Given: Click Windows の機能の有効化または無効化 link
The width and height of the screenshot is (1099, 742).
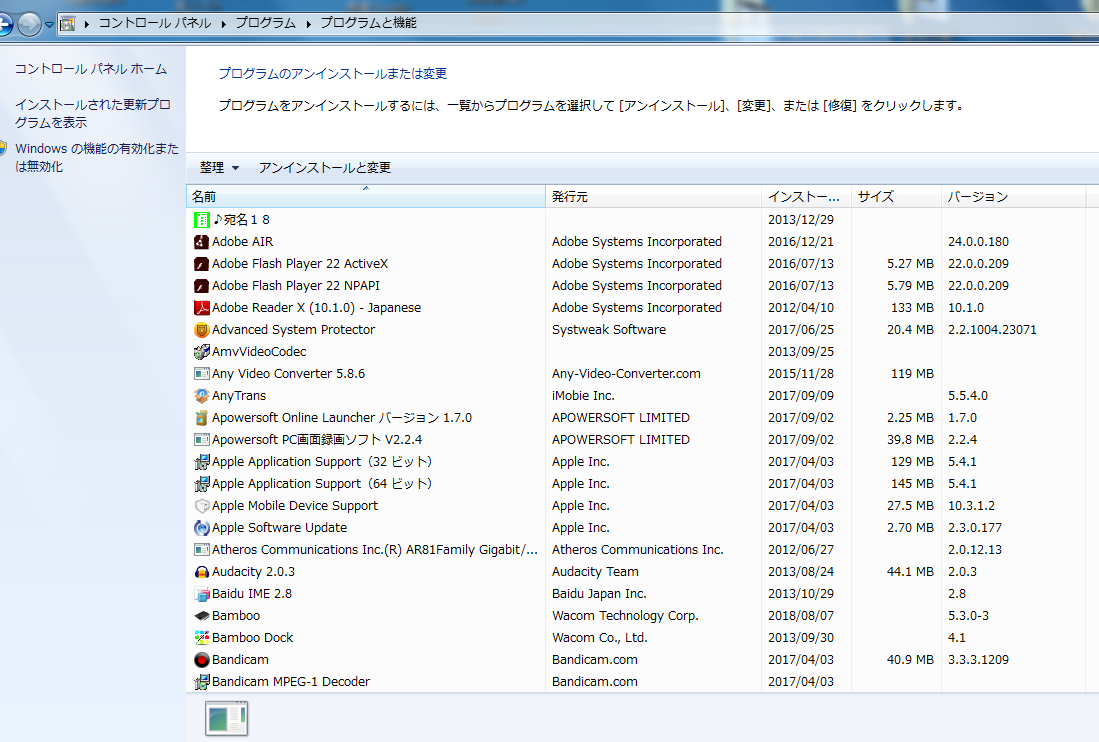Looking at the screenshot, I should click(96, 158).
